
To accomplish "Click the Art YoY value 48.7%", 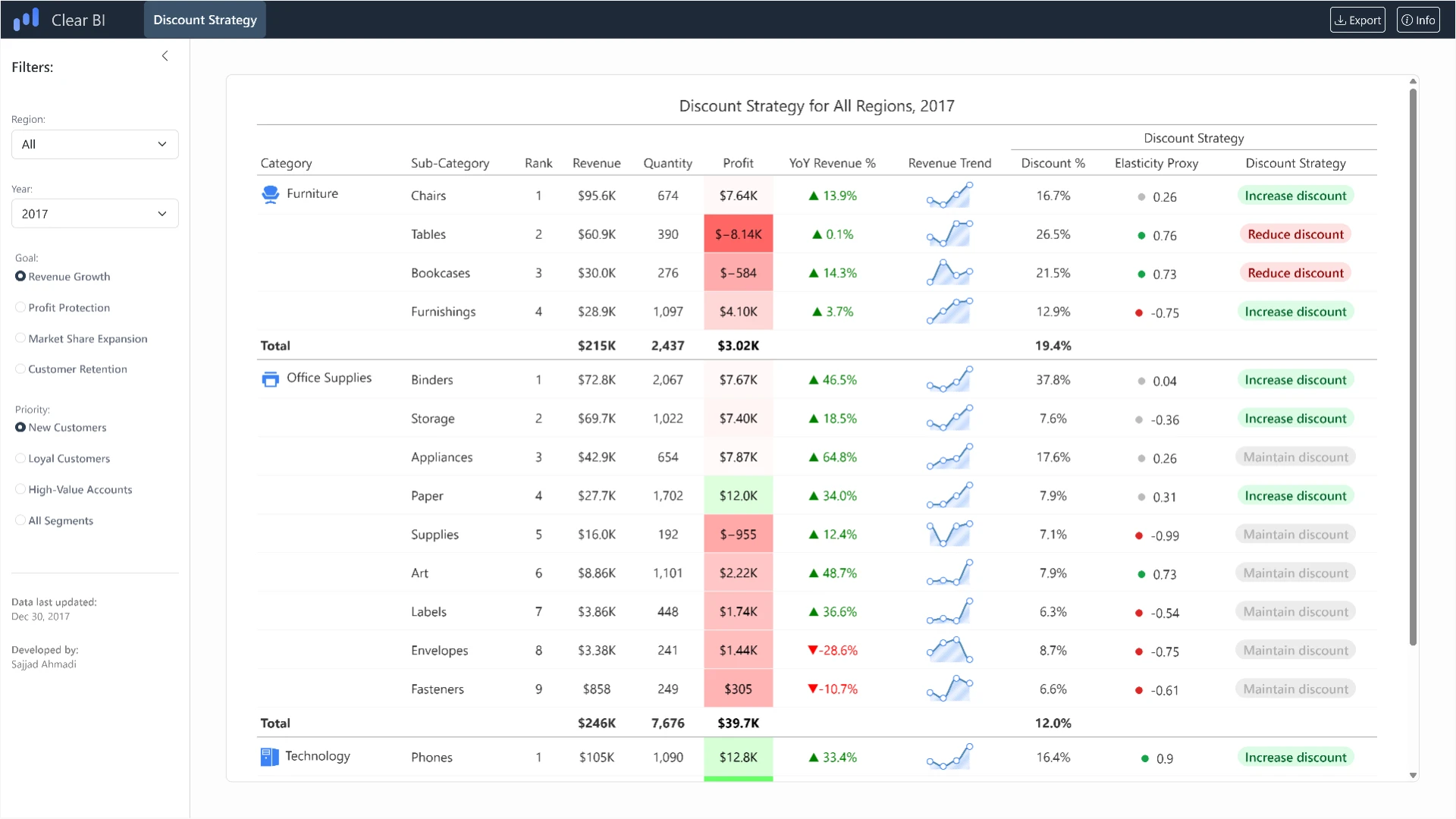I will (x=839, y=573).
